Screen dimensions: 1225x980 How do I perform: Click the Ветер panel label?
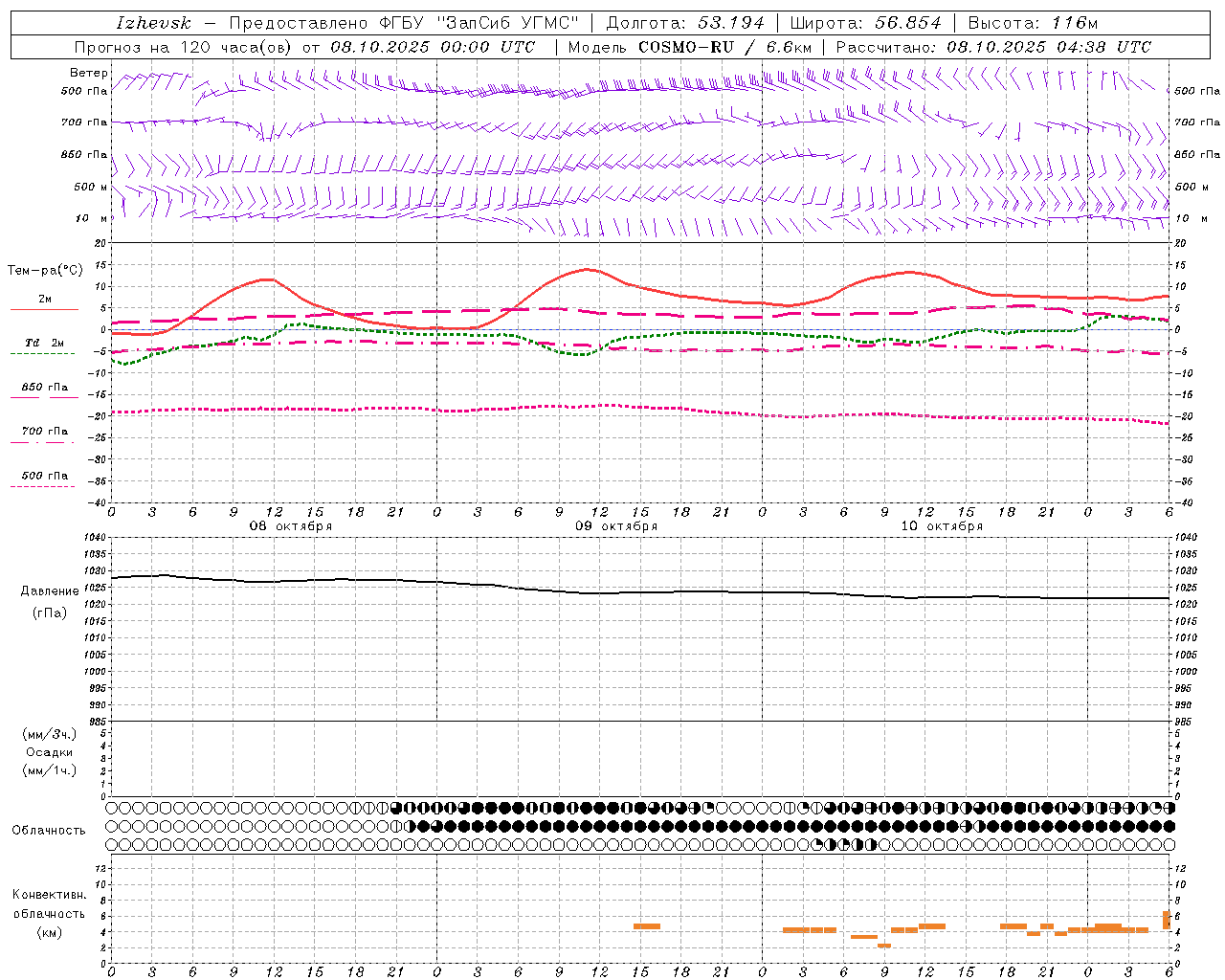pos(88,73)
